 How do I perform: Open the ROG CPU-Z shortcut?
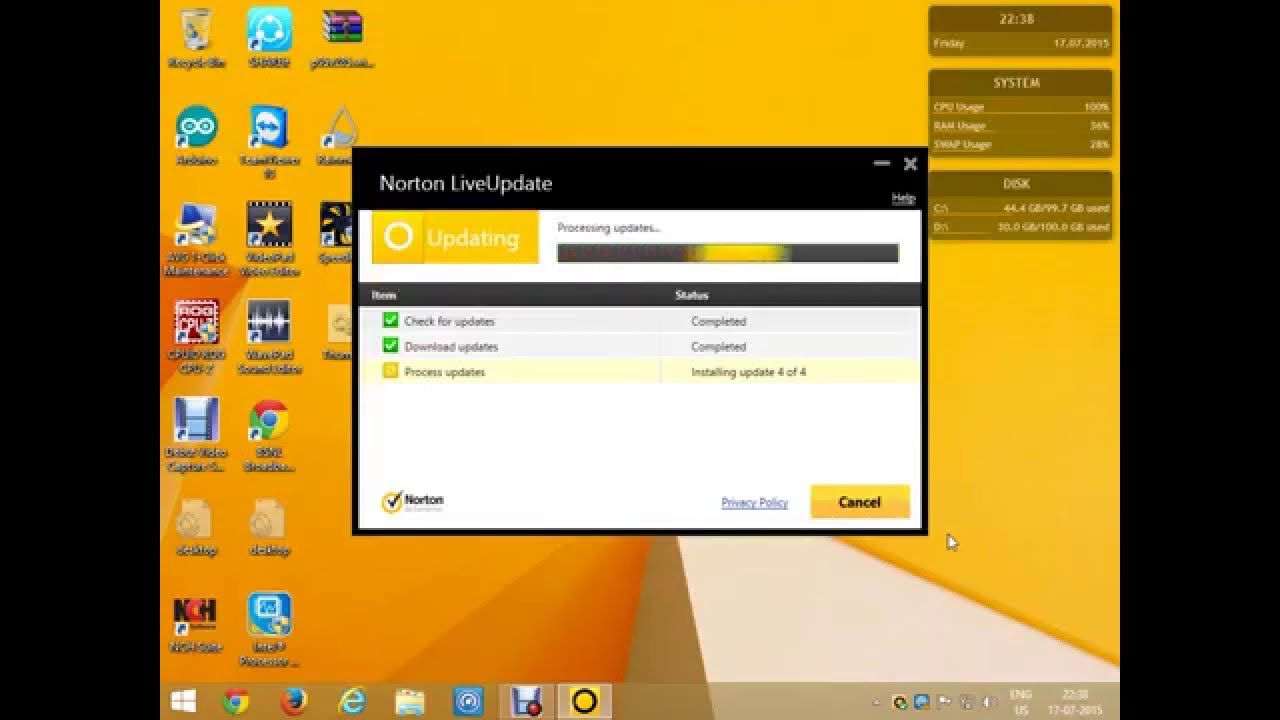coord(197,337)
